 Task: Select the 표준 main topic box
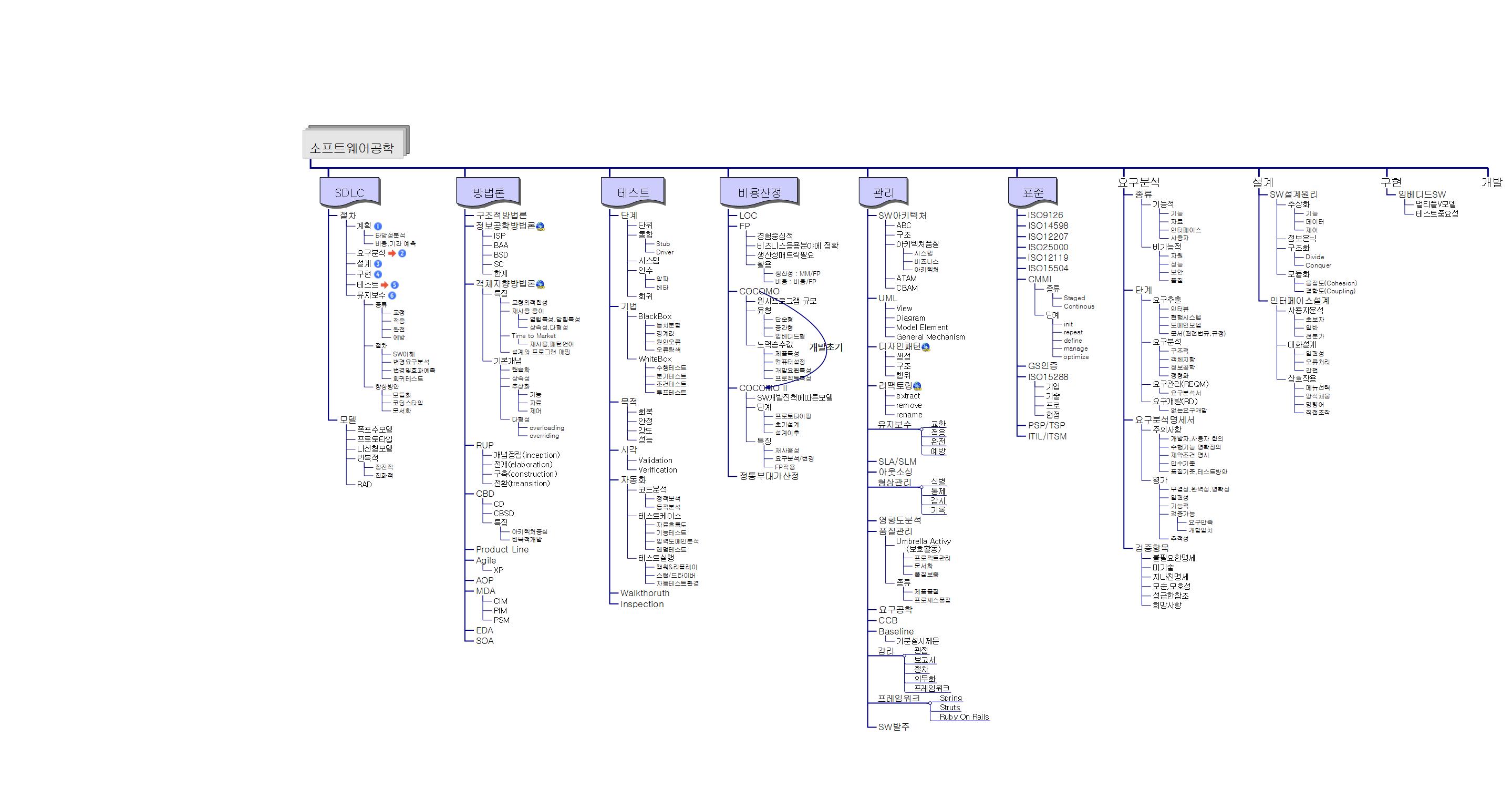click(x=1033, y=193)
